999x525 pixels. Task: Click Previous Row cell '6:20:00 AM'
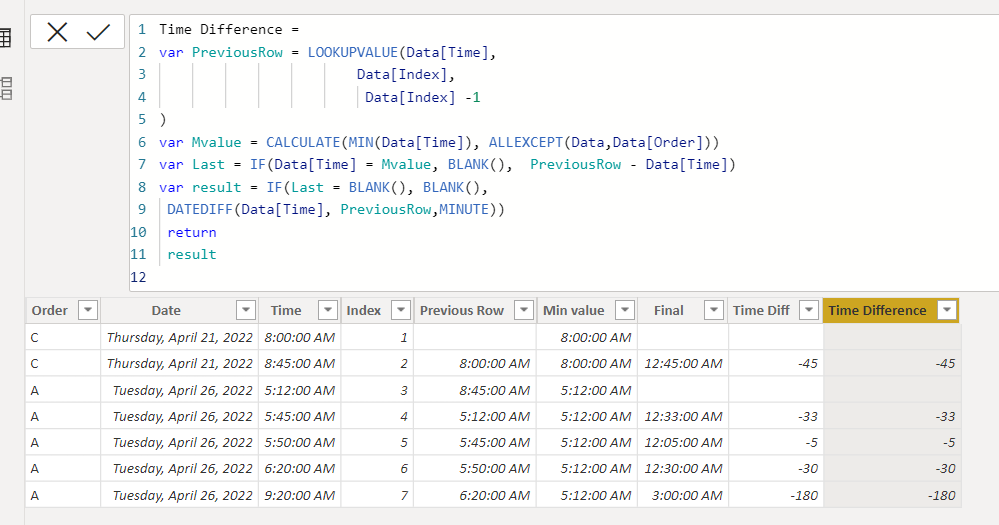click(475, 495)
